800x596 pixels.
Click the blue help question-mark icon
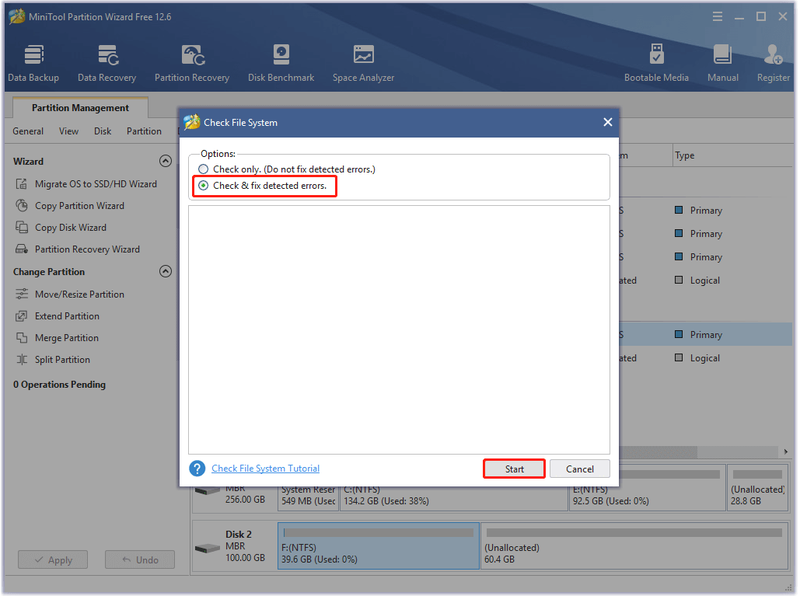click(x=197, y=468)
